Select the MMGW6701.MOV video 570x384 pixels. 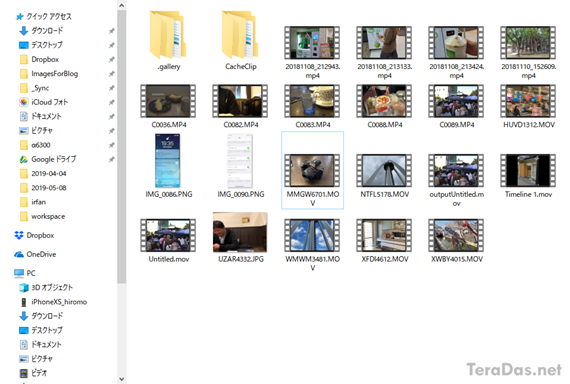[x=312, y=170]
